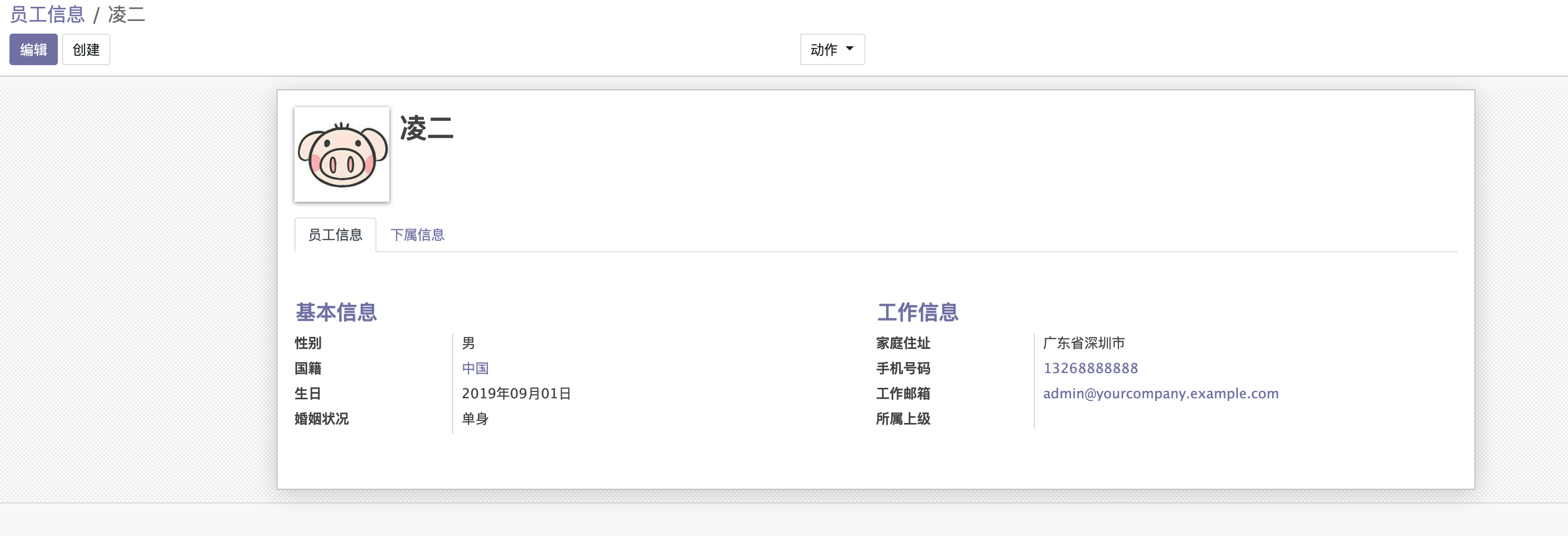
Task: Click the 创建 button to create new record
Action: (86, 49)
